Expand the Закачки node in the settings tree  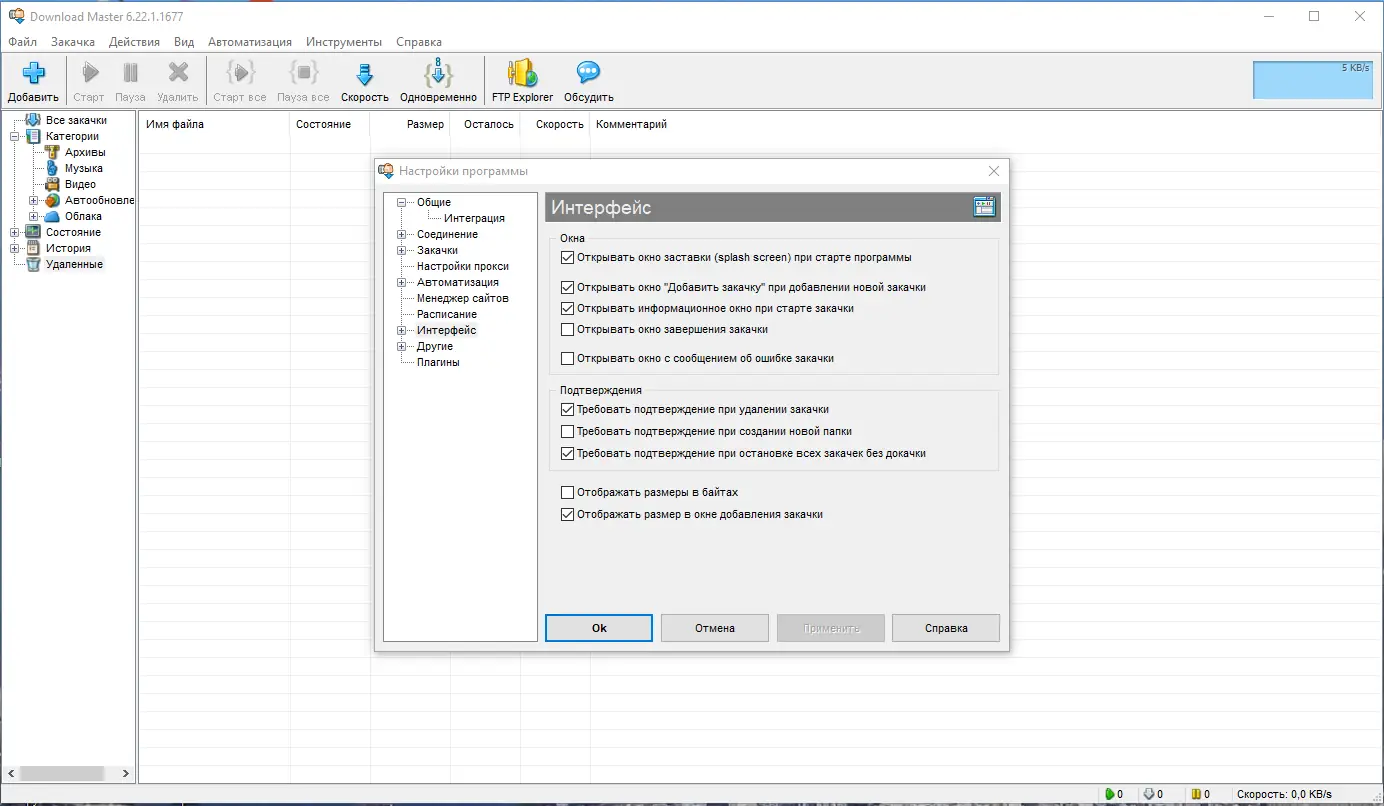pos(402,250)
